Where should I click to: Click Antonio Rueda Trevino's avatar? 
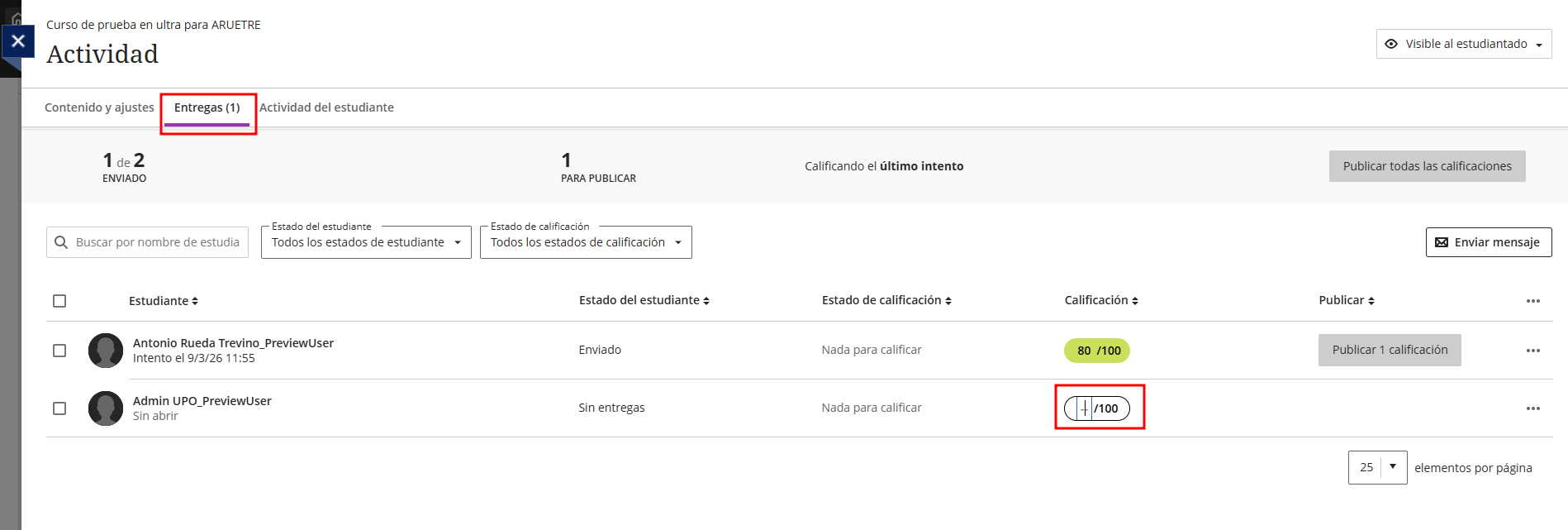(x=106, y=351)
